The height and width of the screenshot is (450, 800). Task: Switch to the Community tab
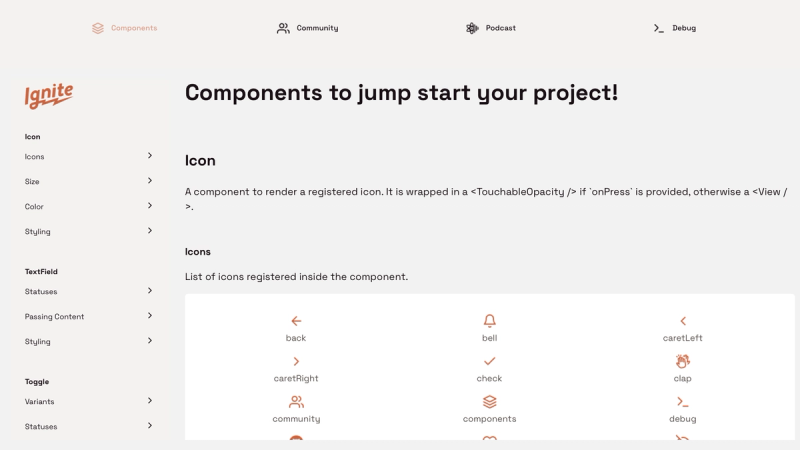click(307, 28)
